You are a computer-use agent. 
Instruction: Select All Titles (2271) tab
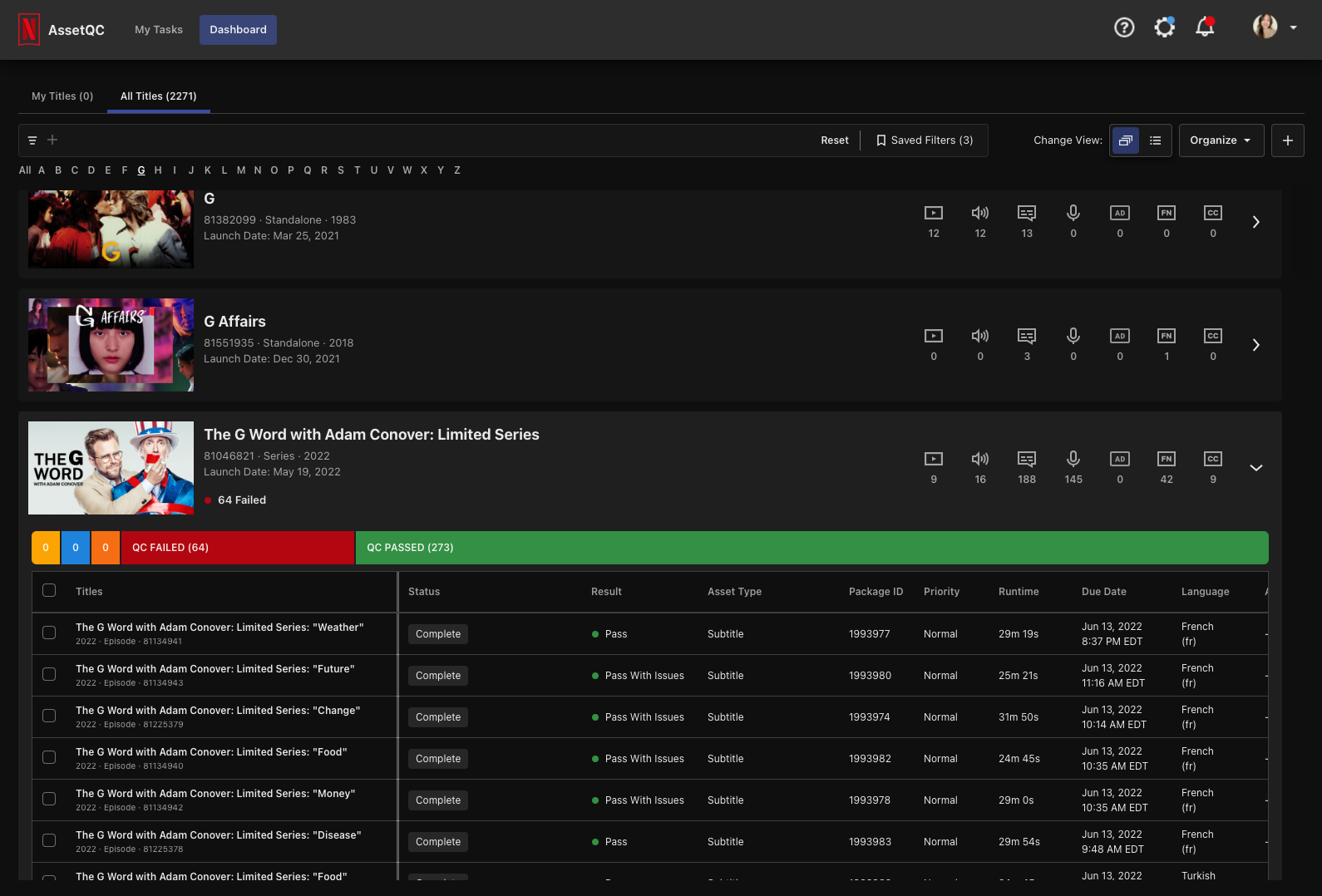tap(159, 96)
